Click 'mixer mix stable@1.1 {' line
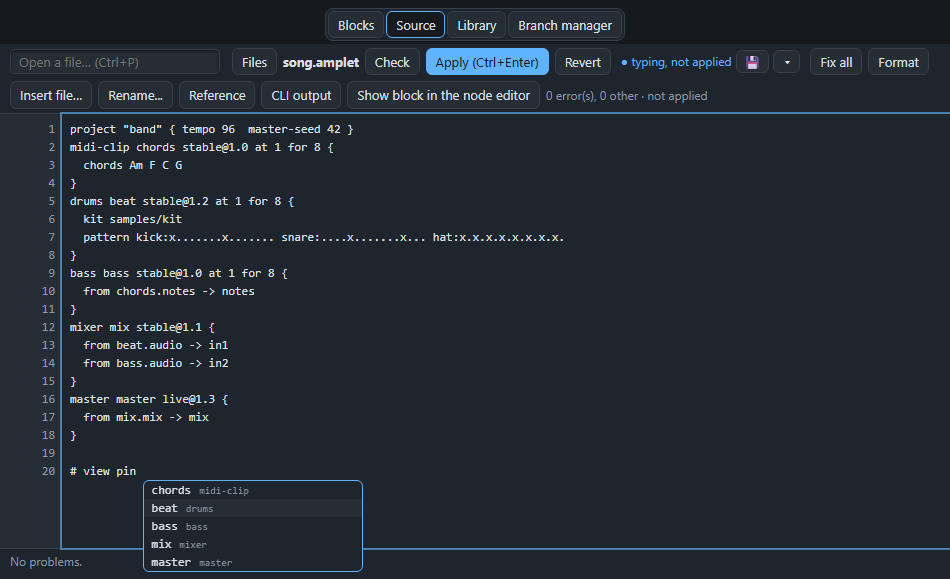 coord(142,327)
